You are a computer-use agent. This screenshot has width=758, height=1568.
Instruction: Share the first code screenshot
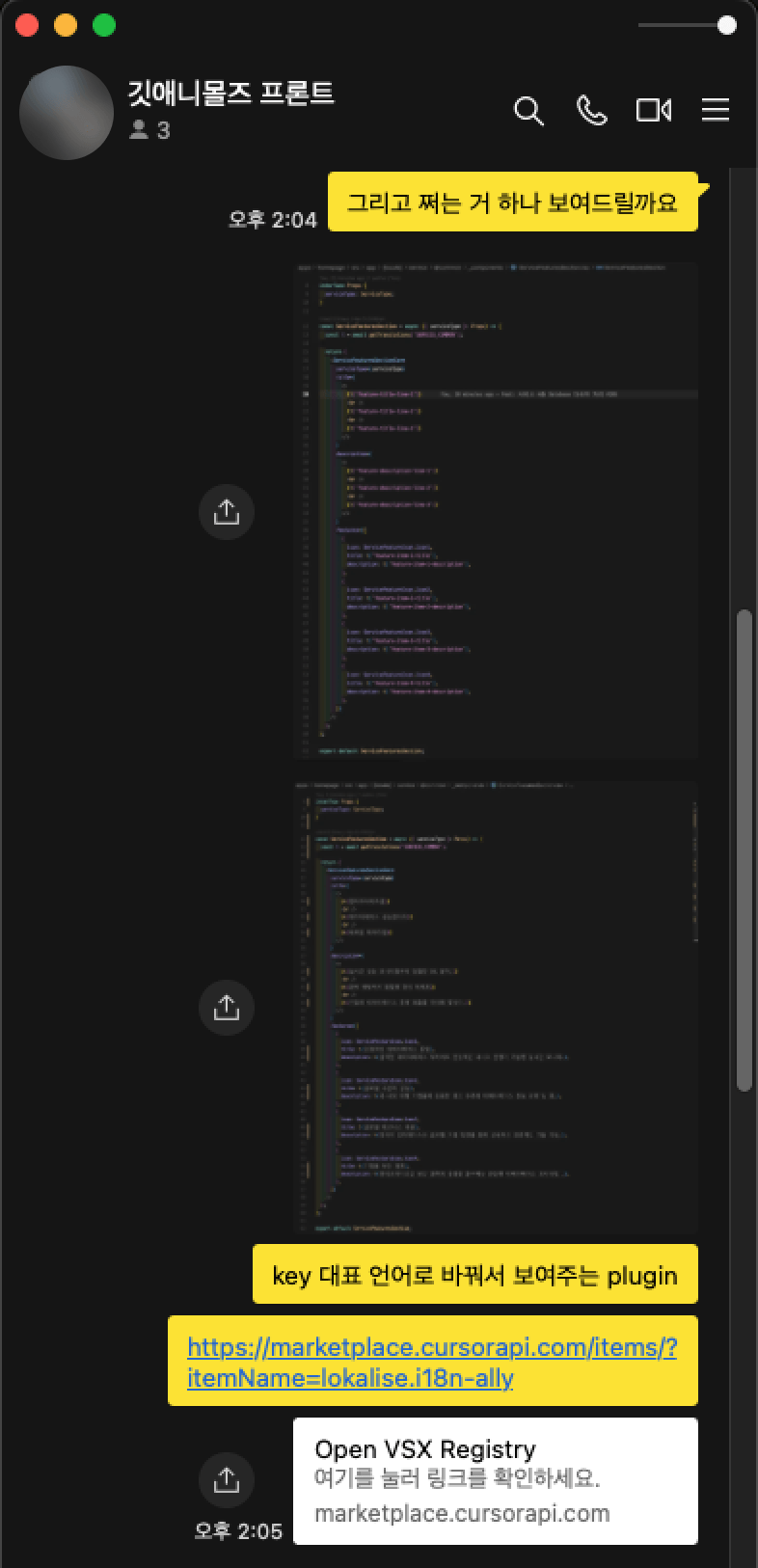226,512
